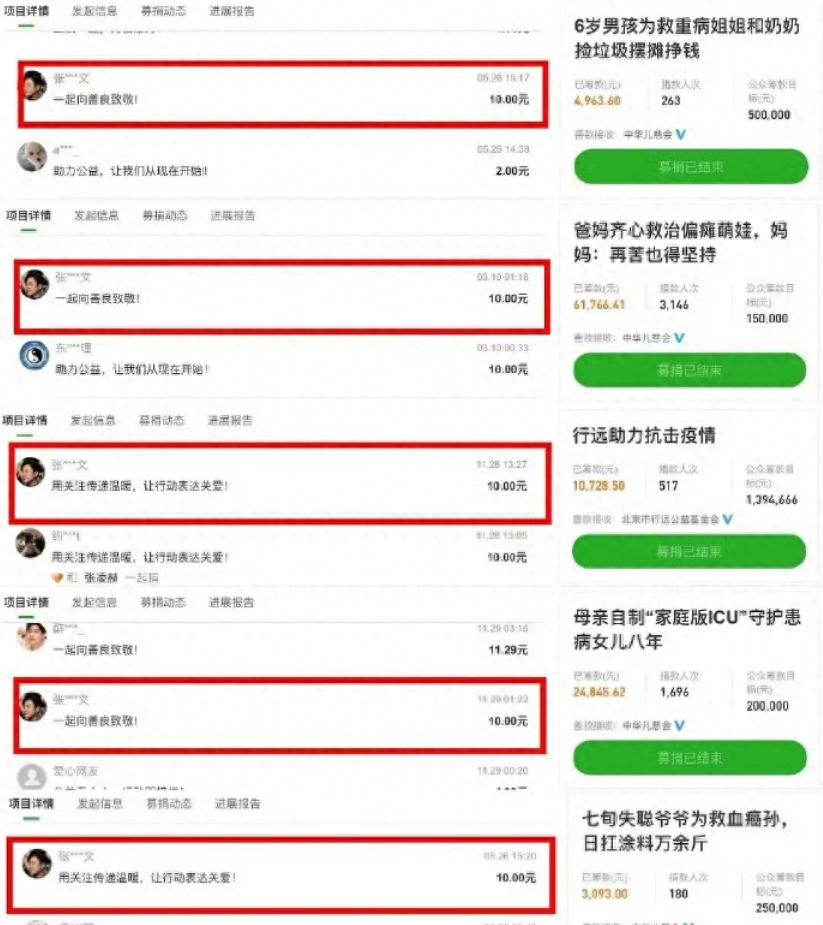
Task: Click the avatar of donor 薛***_
Action: [32, 637]
